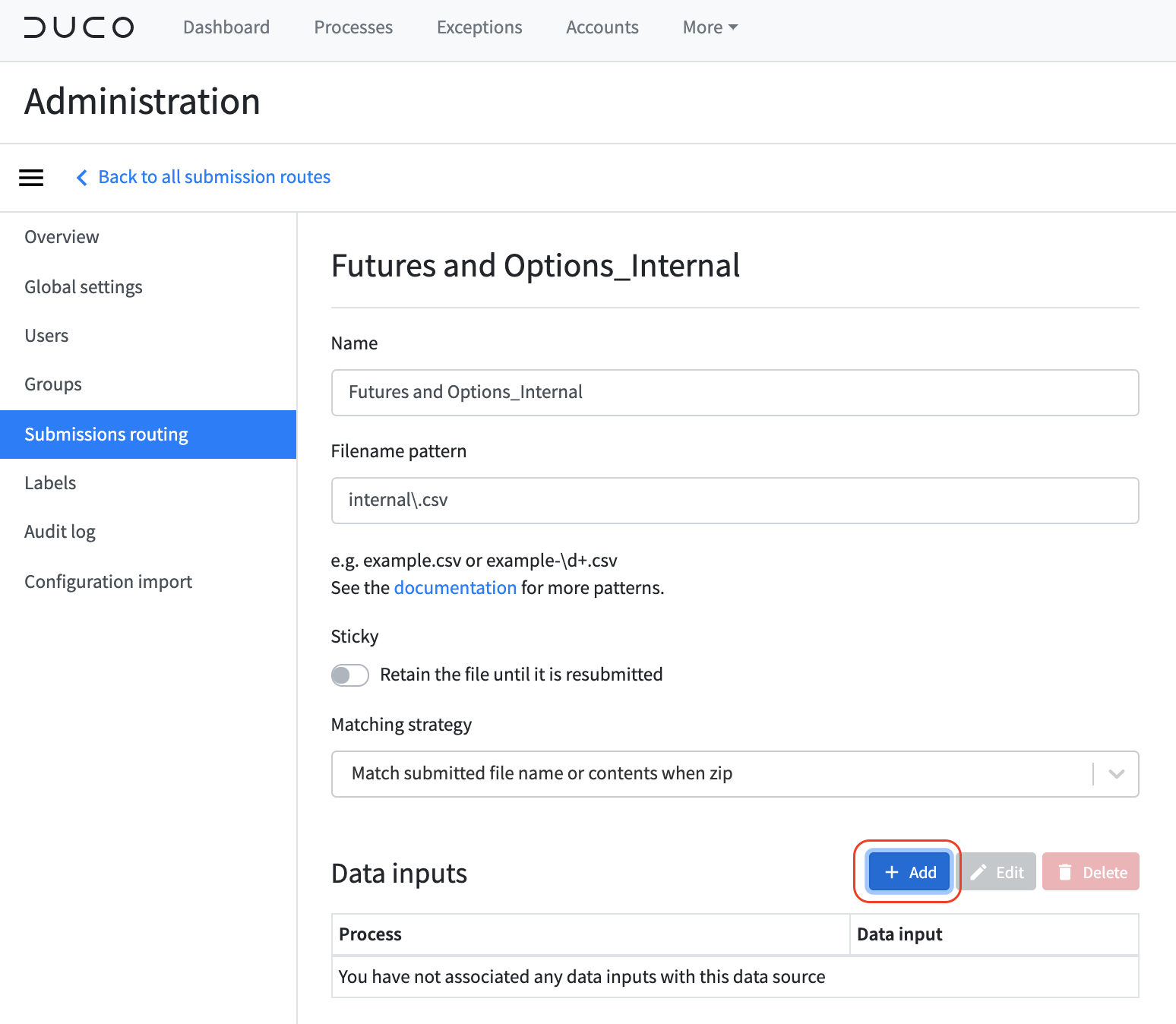Open Groups in the sidebar
1176x1024 pixels.
coord(148,384)
